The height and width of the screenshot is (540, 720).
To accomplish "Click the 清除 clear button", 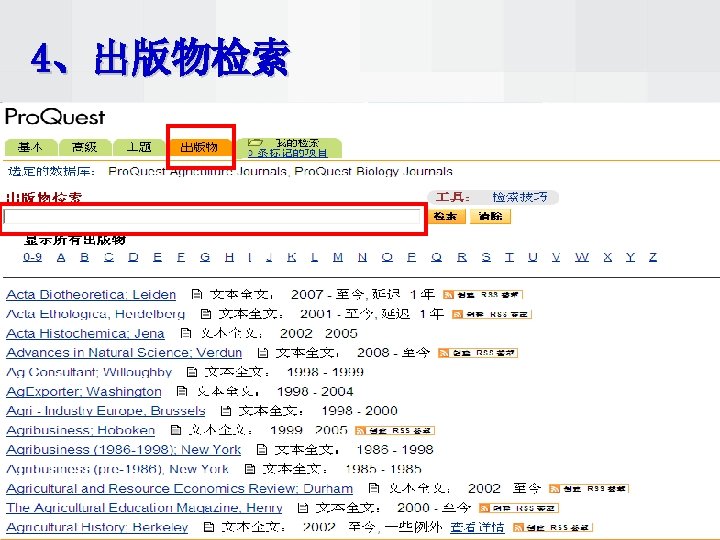I will click(490, 216).
